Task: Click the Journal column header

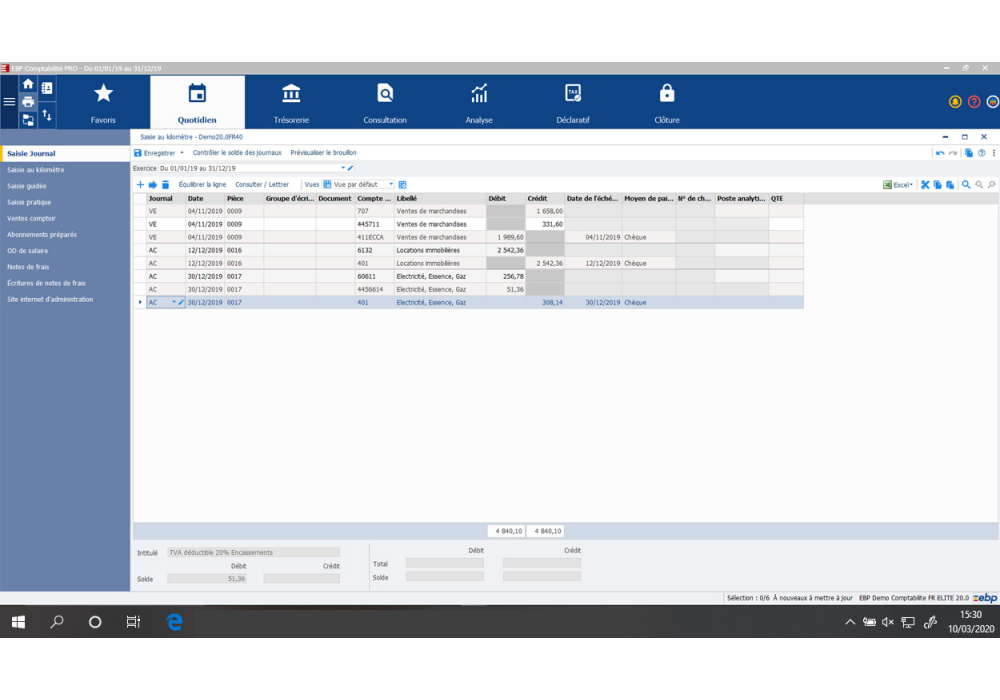Action: click(166, 199)
